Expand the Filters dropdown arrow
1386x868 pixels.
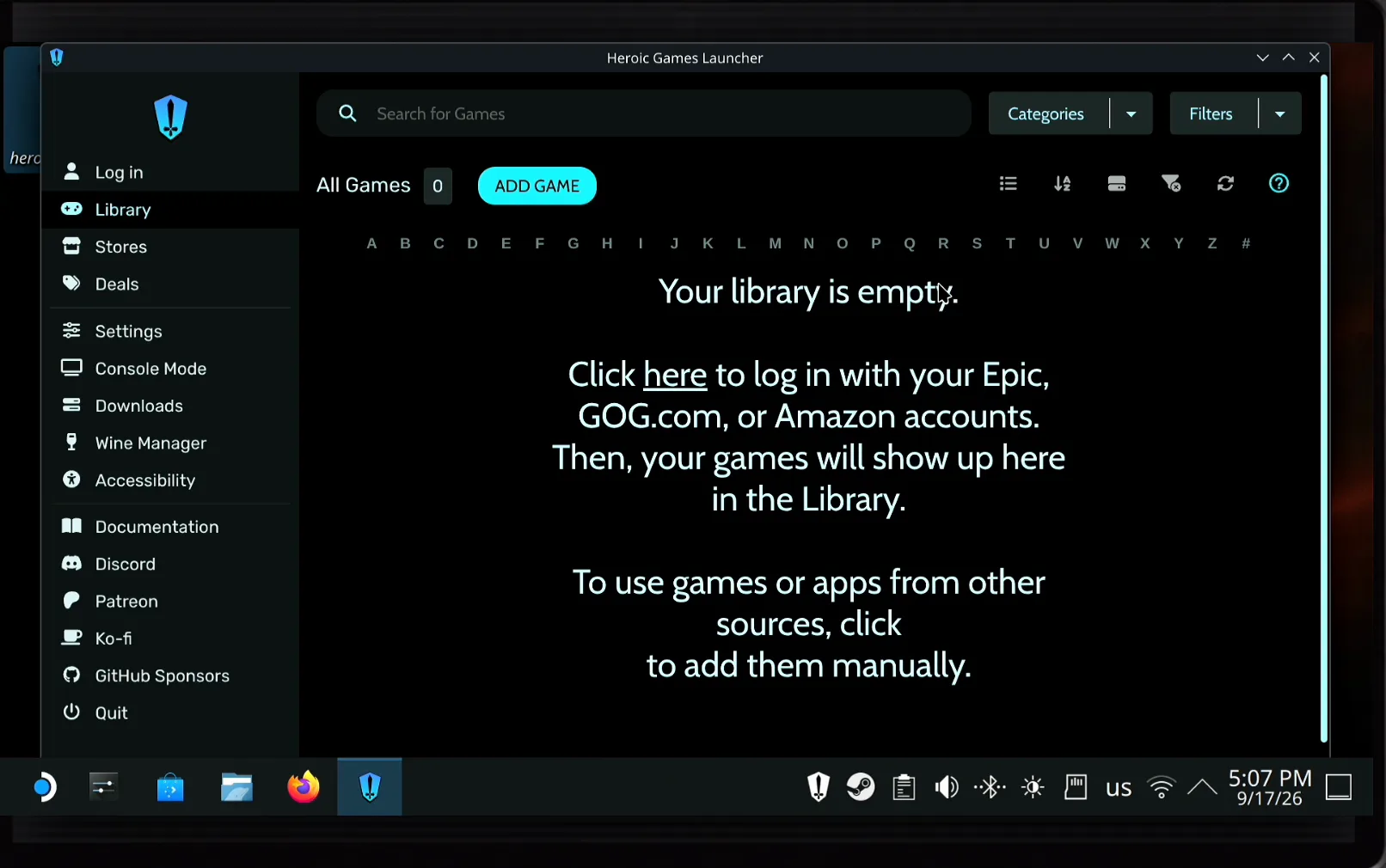point(1280,114)
